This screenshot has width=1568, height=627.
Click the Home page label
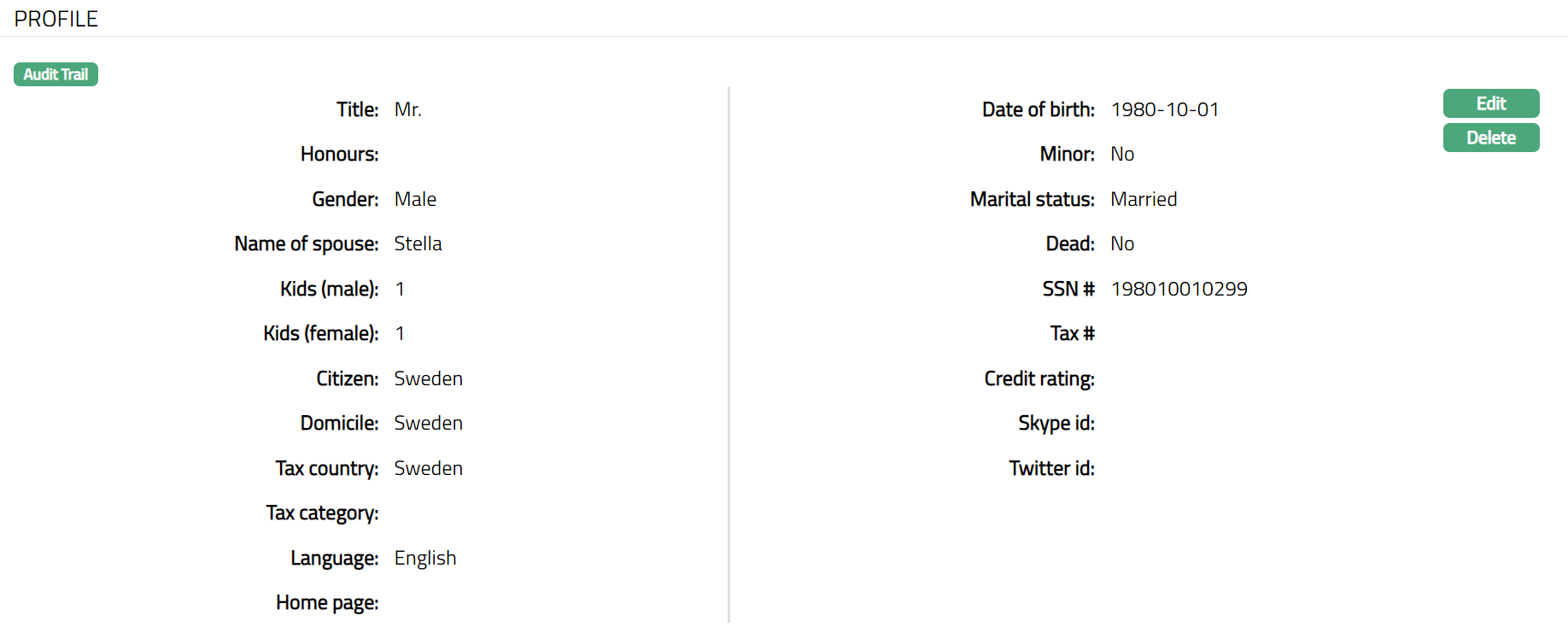(x=327, y=602)
